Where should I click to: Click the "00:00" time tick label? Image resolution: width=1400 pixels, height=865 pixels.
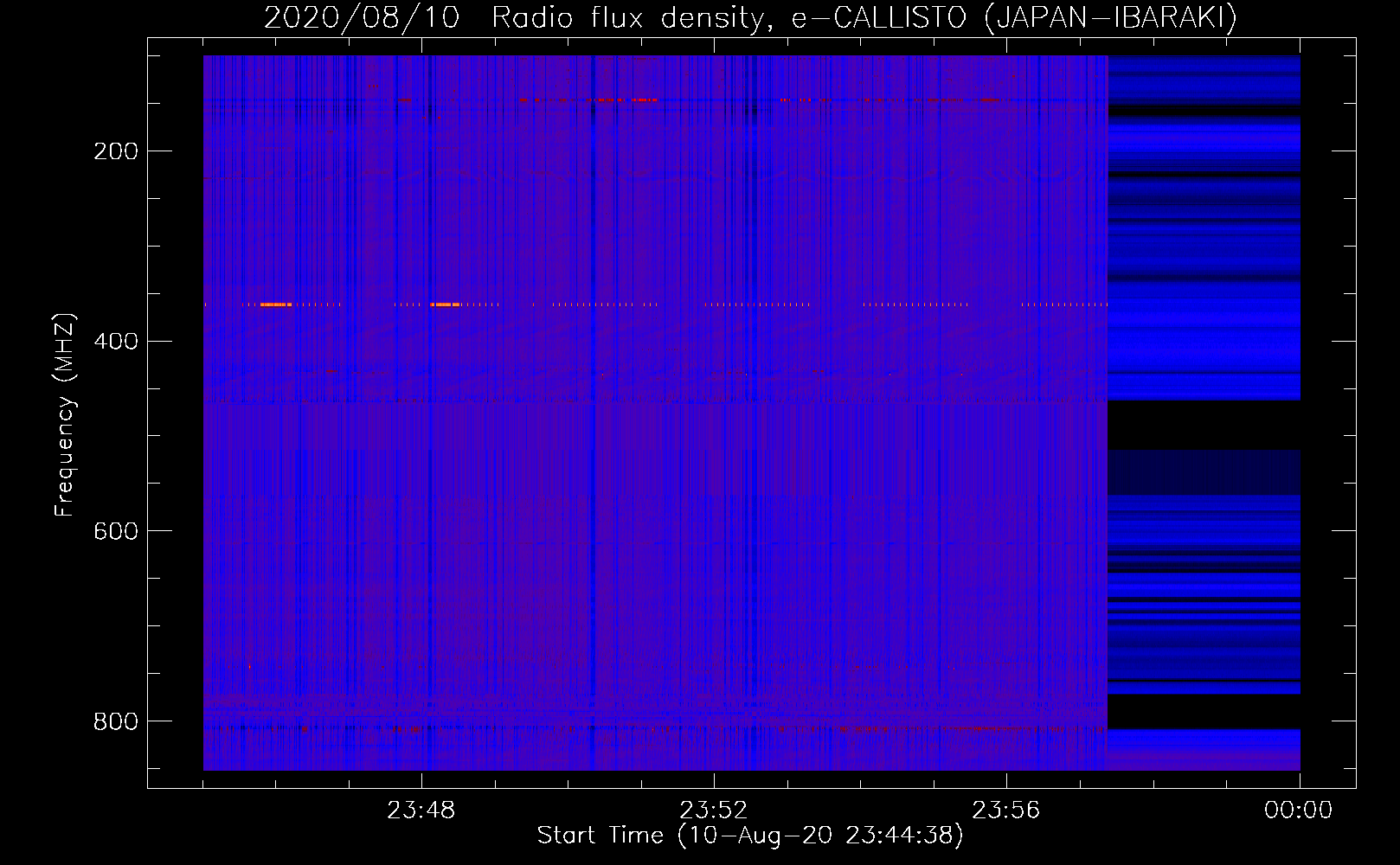(x=1299, y=811)
